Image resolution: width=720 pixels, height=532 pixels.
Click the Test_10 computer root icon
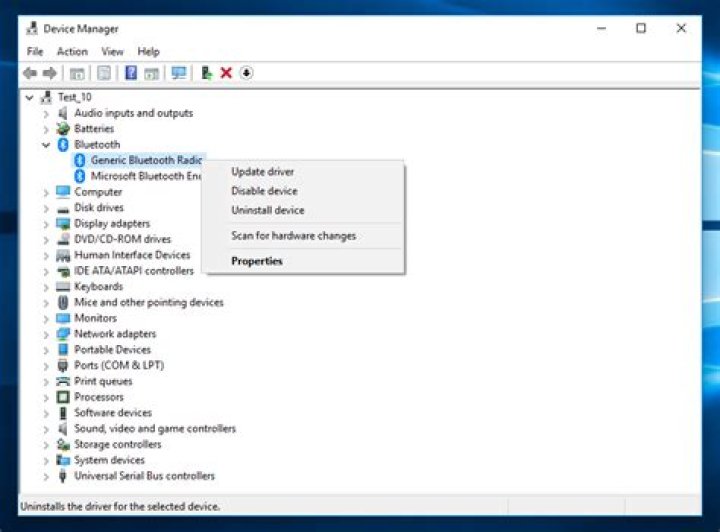coord(46,97)
